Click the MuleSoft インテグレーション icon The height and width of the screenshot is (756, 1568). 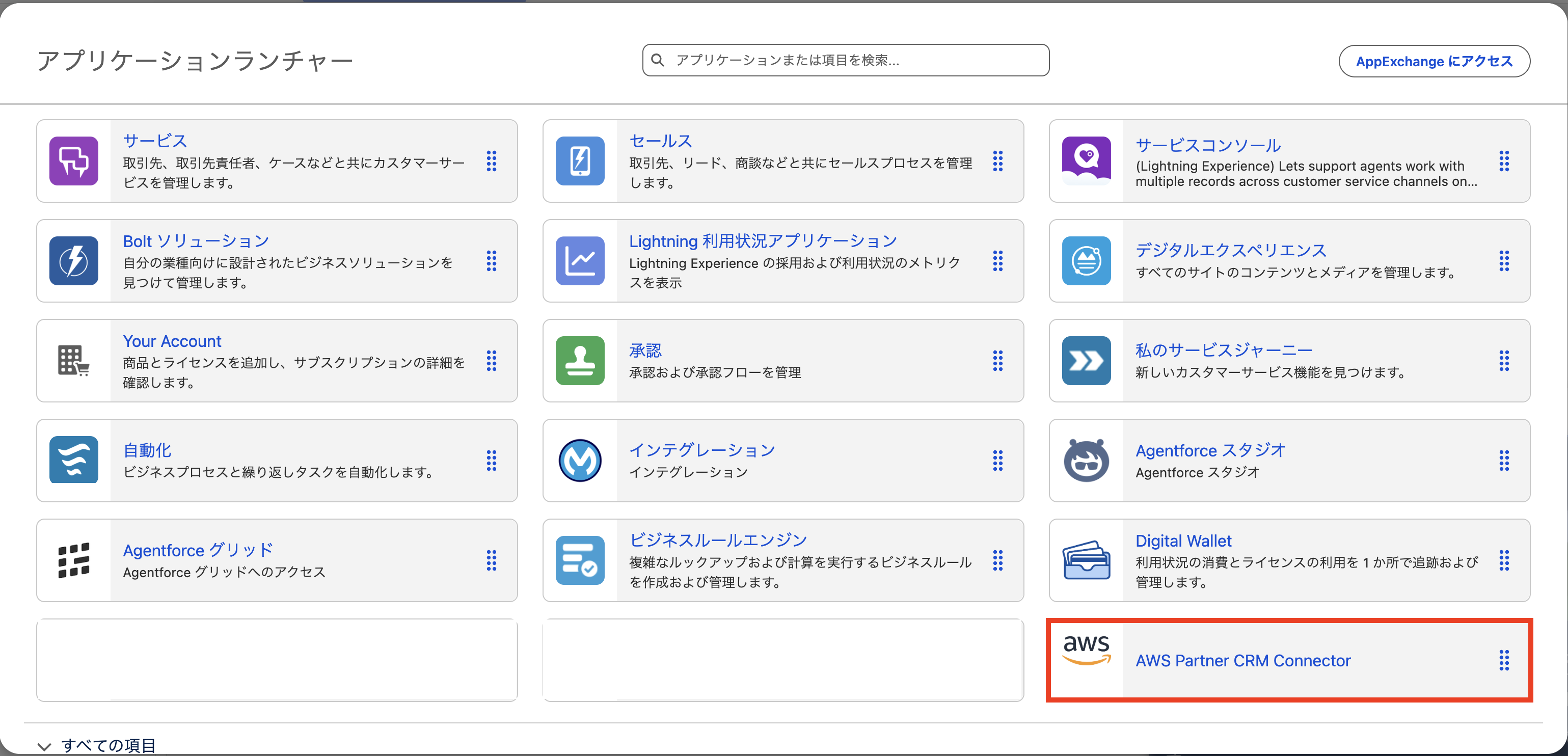(580, 460)
